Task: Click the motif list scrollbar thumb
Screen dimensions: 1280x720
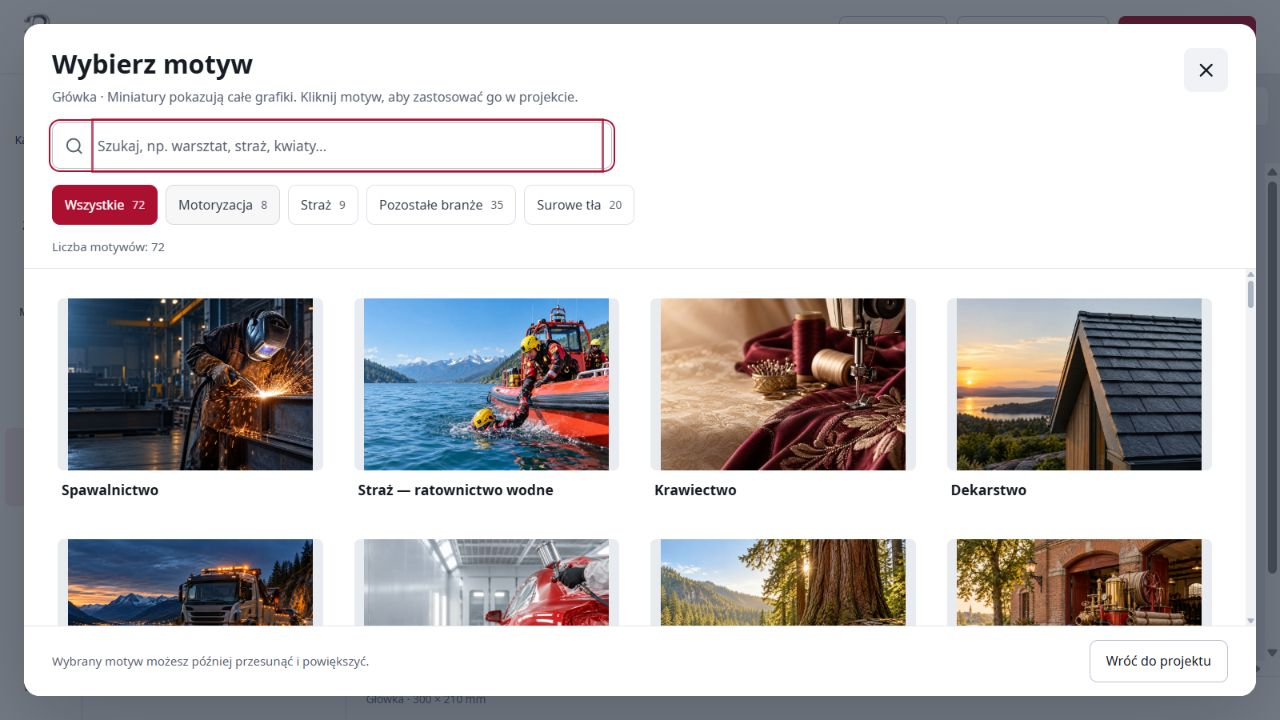Action: [x=1250, y=294]
